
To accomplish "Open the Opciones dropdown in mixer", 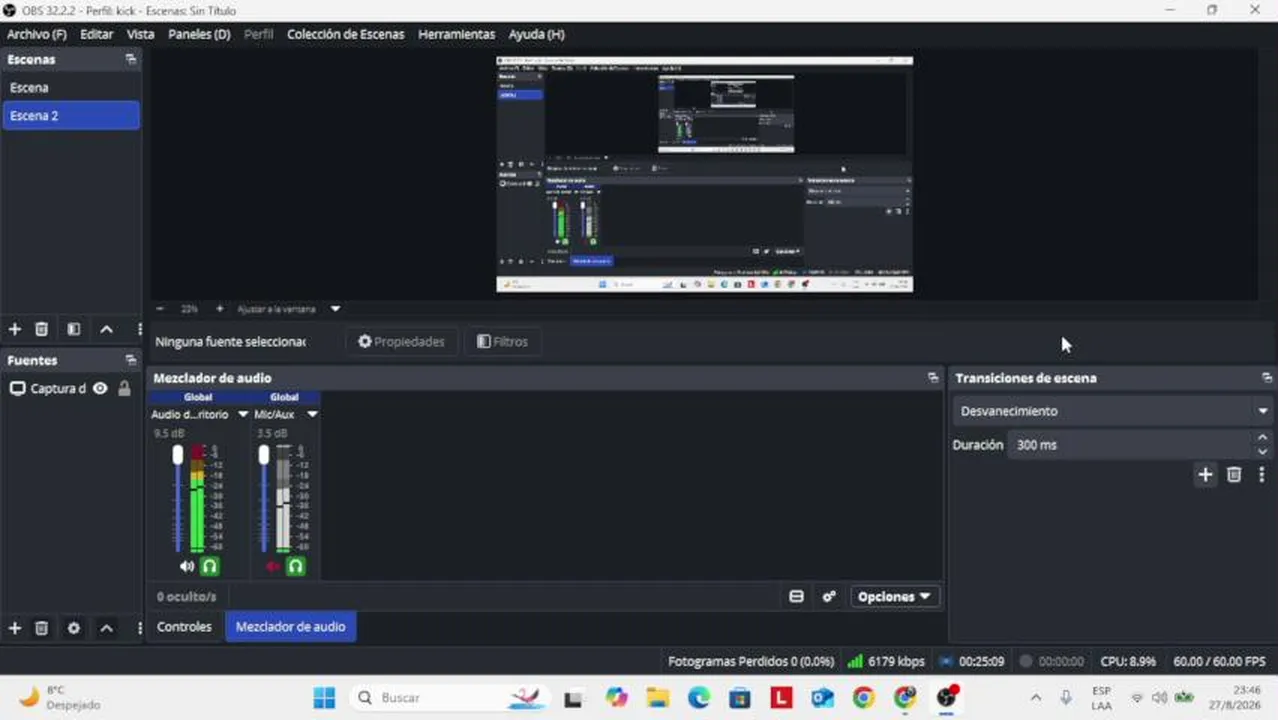I will [894, 597].
